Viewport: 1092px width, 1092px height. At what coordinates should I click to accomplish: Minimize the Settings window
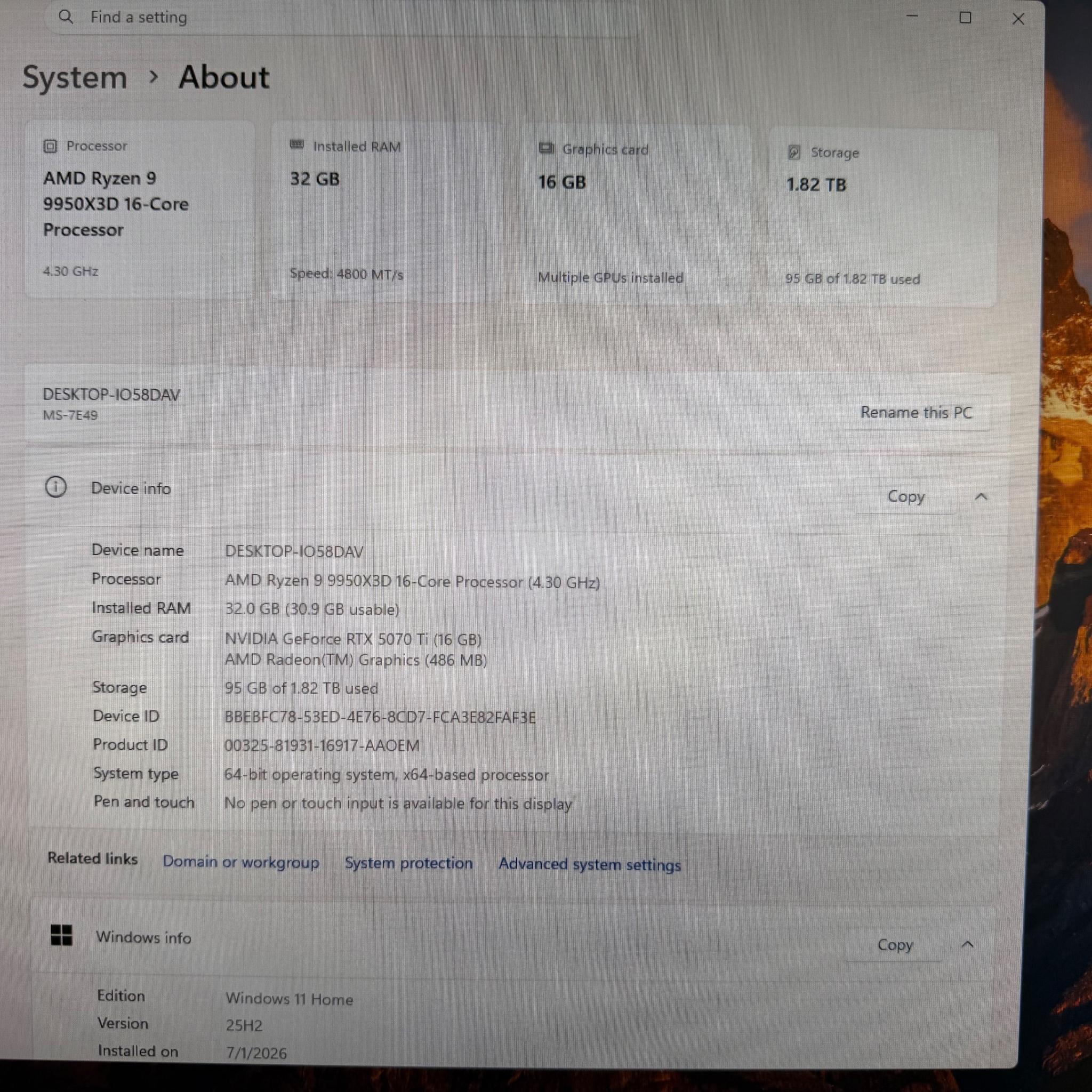912,17
